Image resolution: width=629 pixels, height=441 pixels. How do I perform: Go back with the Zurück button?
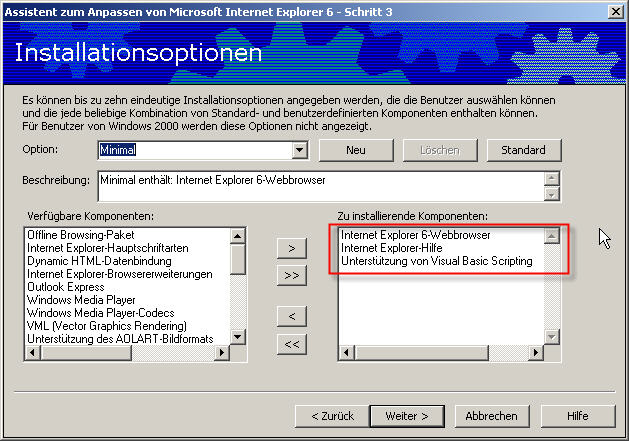pos(332,416)
